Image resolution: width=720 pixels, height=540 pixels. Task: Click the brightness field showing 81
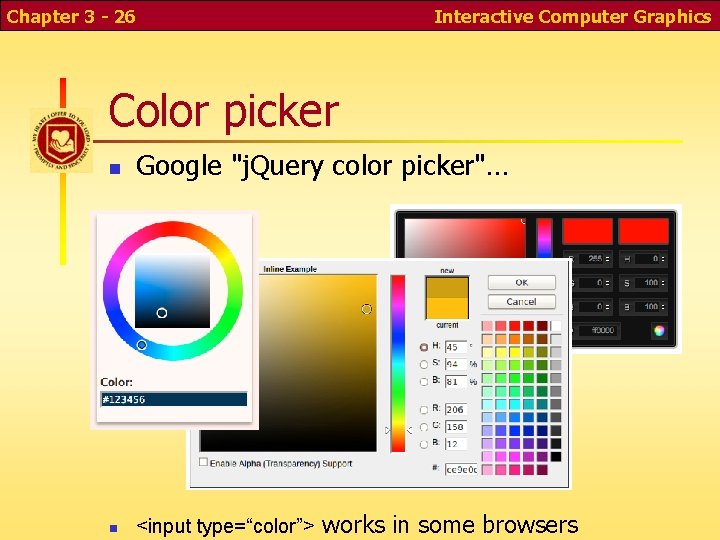[456, 382]
